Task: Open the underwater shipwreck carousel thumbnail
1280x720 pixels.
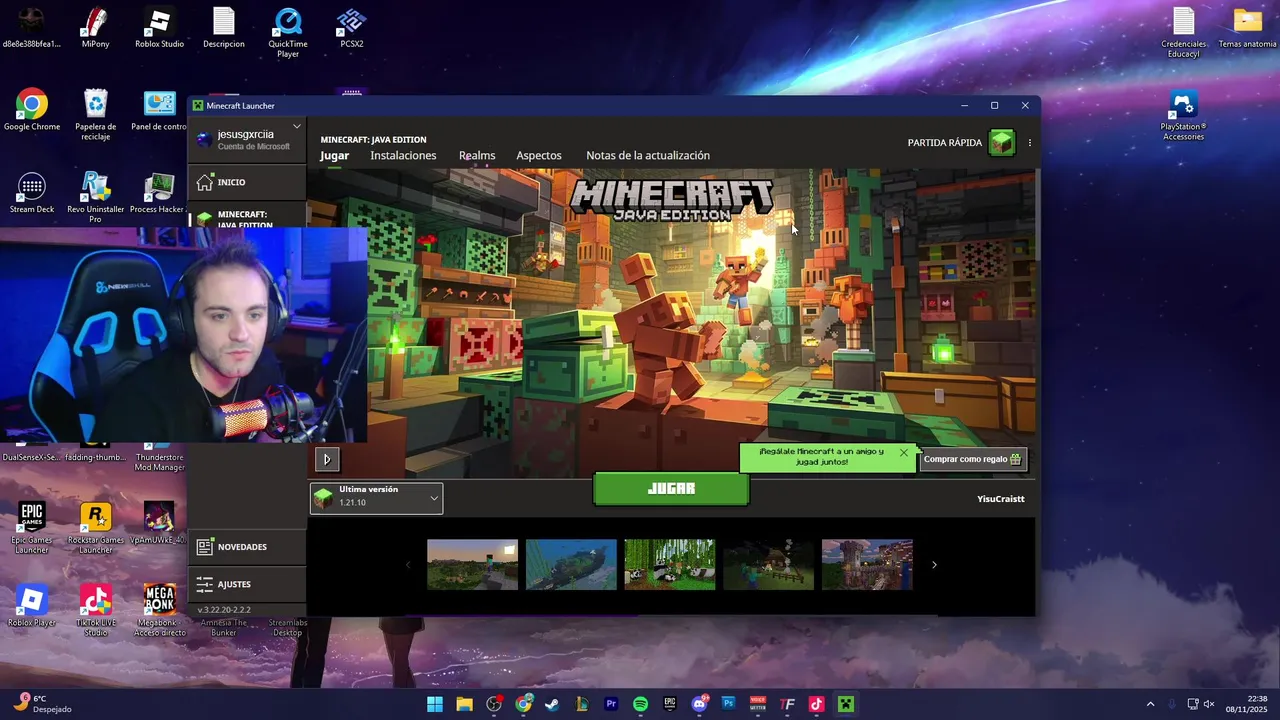Action: 571,565
